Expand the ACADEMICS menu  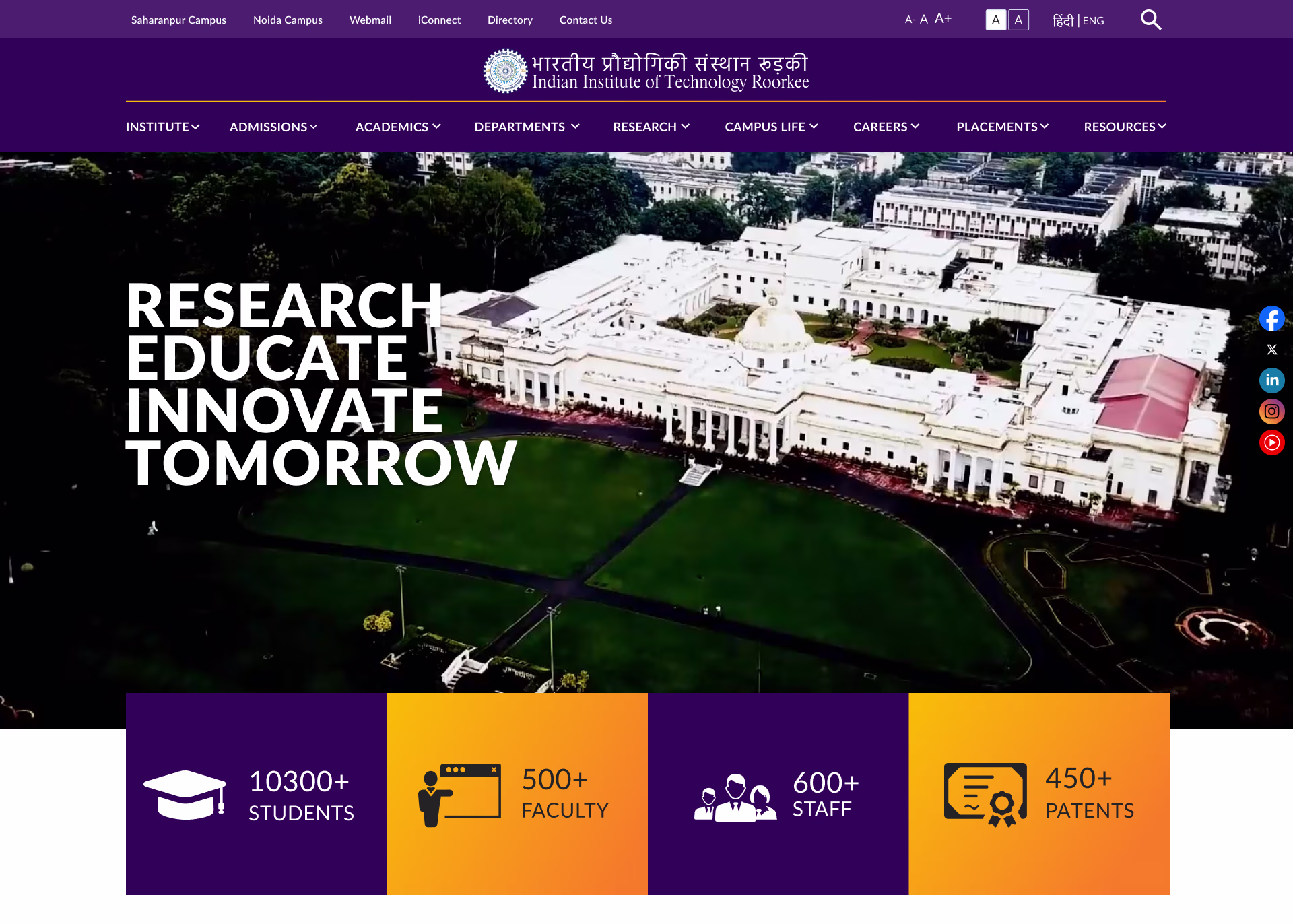[x=398, y=127]
